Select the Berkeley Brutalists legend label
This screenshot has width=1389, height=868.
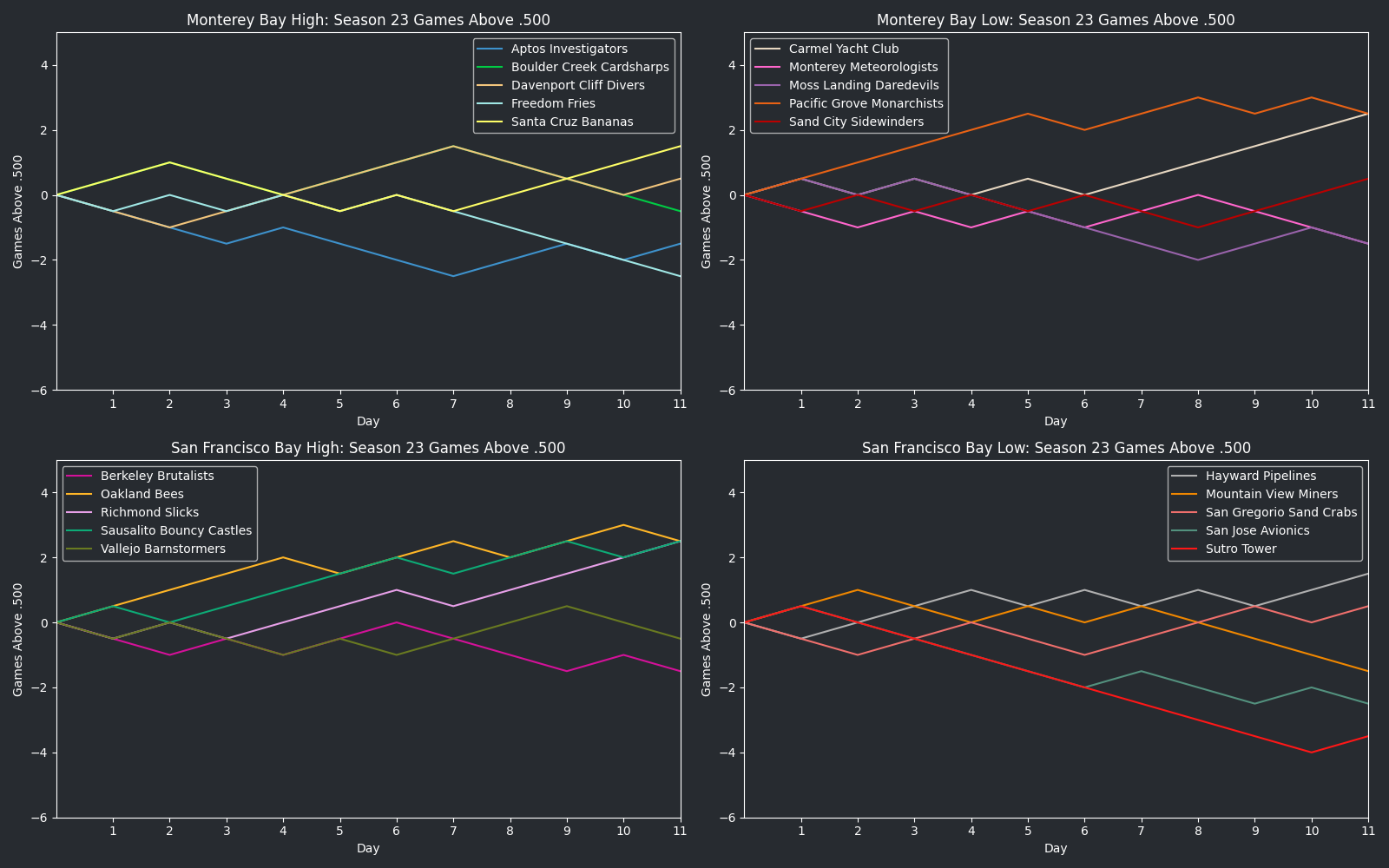click(x=157, y=477)
